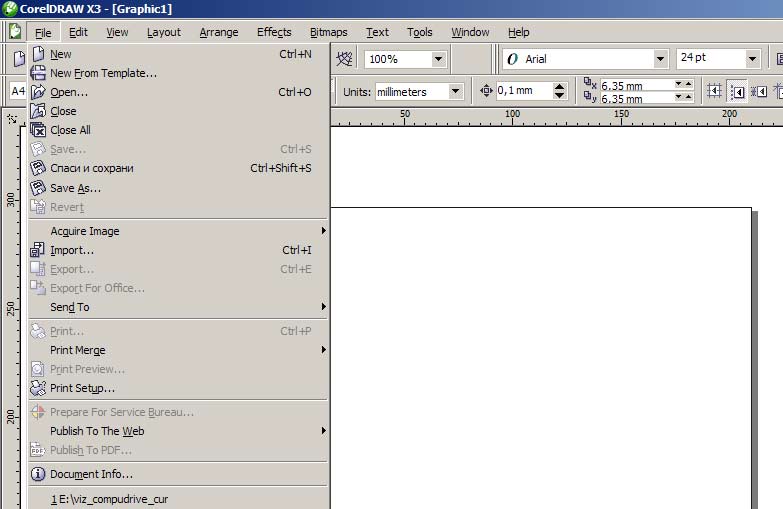Open the Help menu

(x=518, y=32)
